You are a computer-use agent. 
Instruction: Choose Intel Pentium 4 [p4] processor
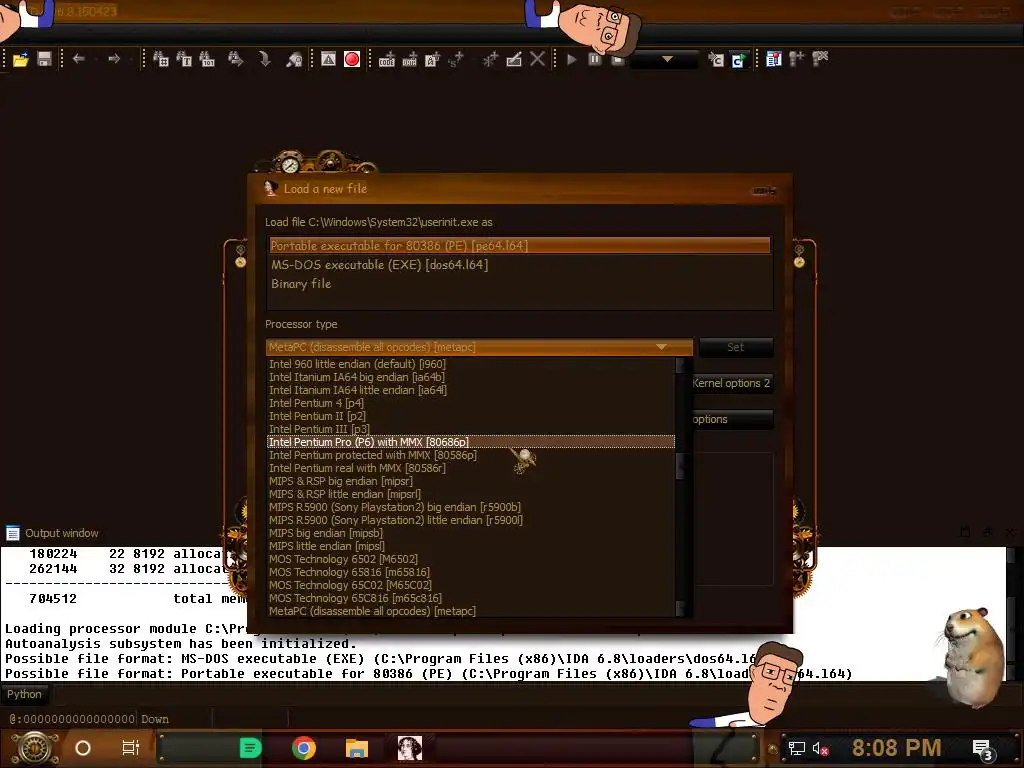[471, 403]
